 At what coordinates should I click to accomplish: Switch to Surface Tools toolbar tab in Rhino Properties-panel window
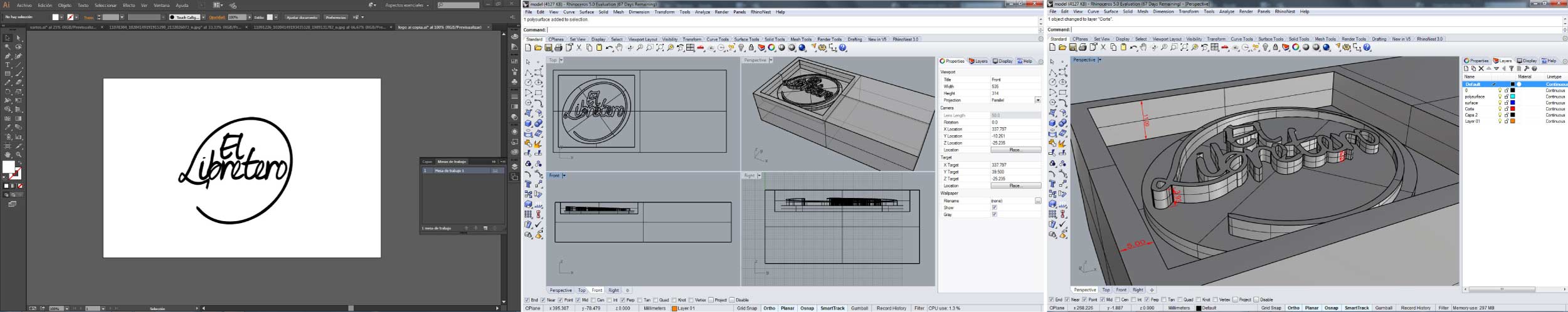[746, 39]
